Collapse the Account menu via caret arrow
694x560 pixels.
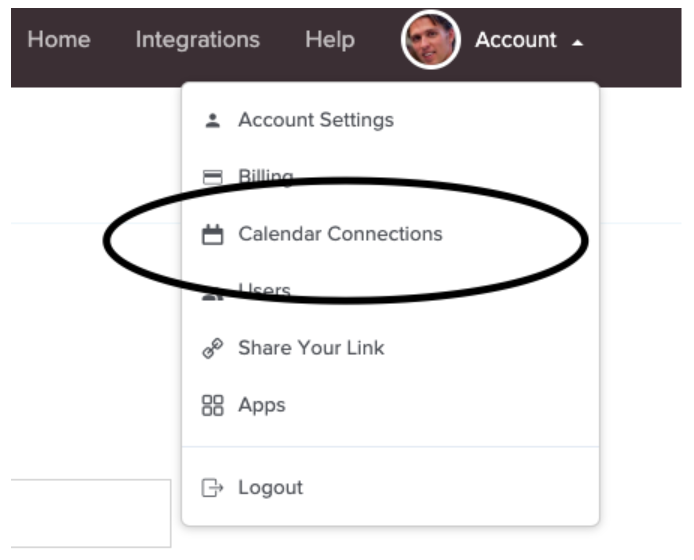point(577,42)
